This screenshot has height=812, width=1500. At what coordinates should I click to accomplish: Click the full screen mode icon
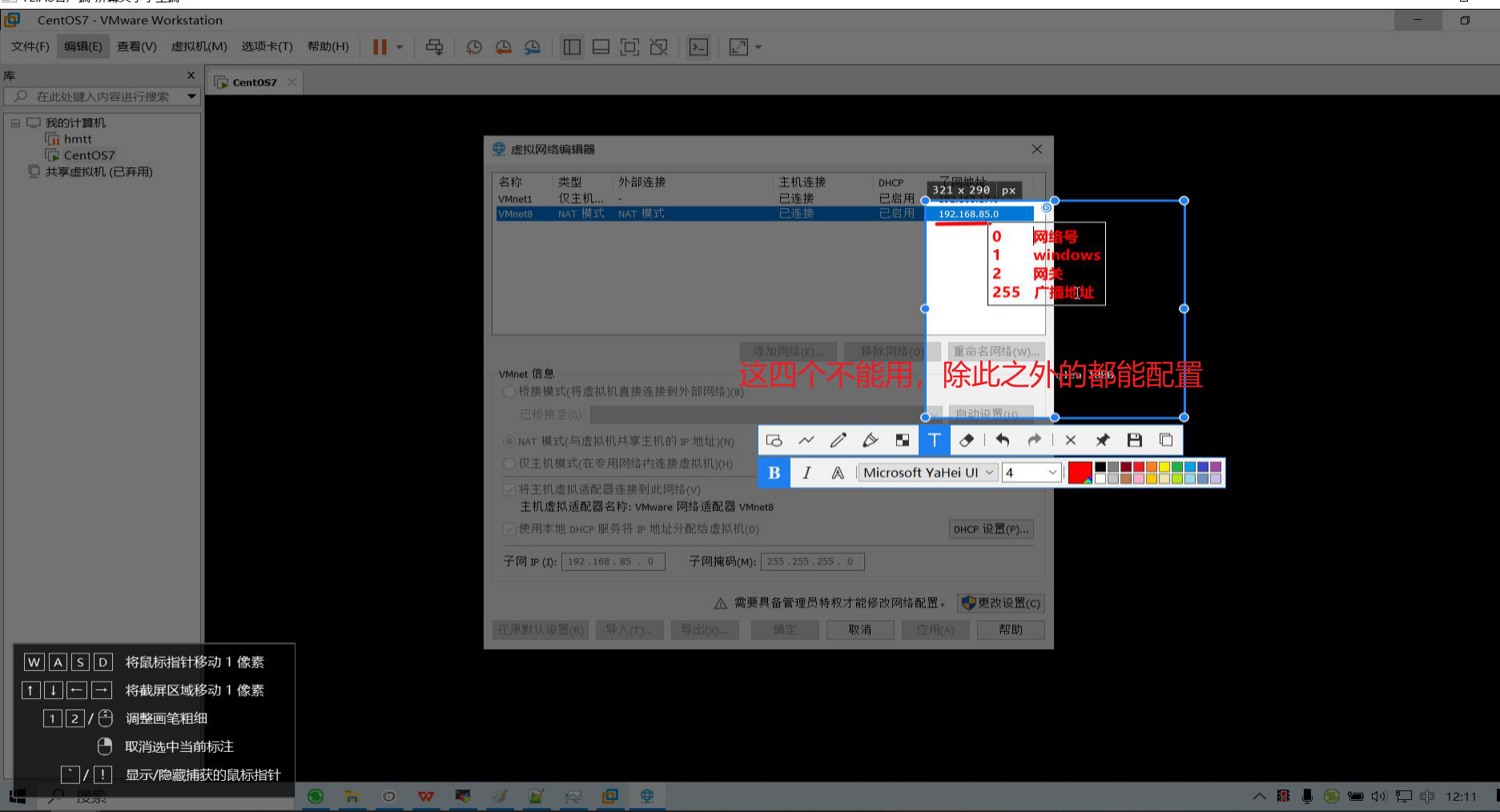point(629,47)
